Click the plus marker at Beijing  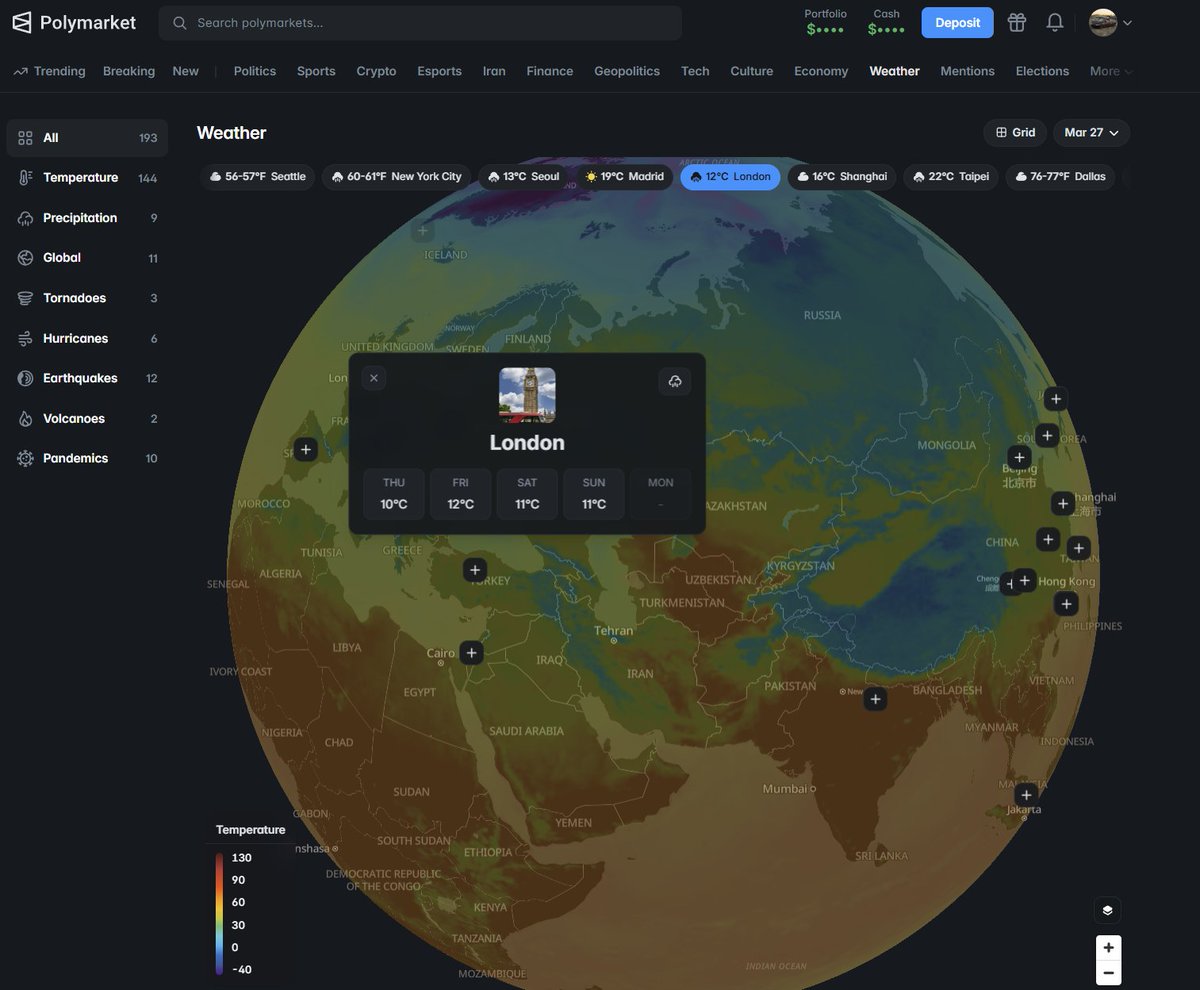click(1019, 457)
